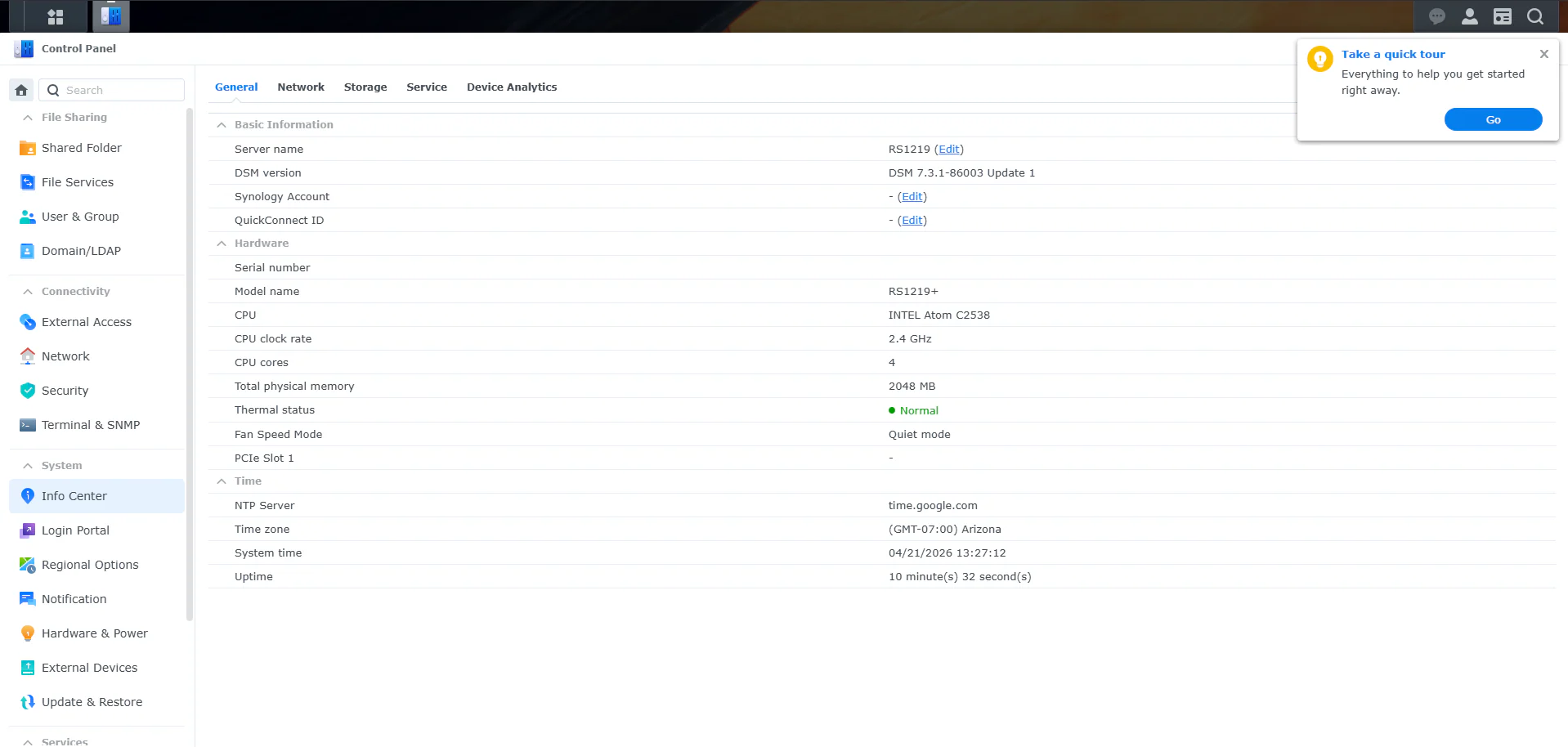The height and width of the screenshot is (747, 1568).
Task: Click the Uptime row label
Action: point(253,576)
